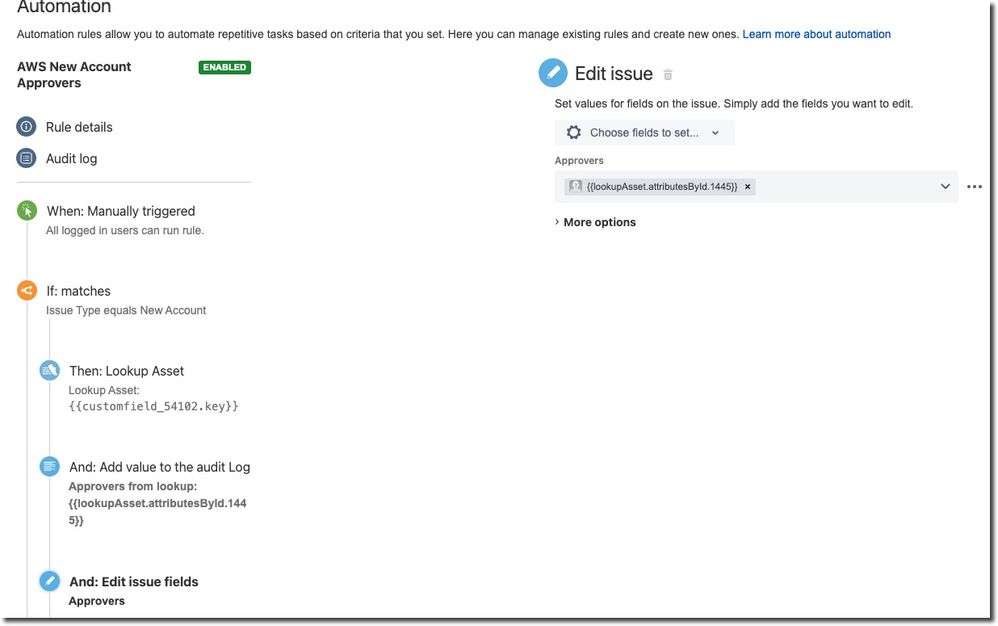Click the Edit issue fields pencil icon
The image size is (998, 626).
(50, 581)
